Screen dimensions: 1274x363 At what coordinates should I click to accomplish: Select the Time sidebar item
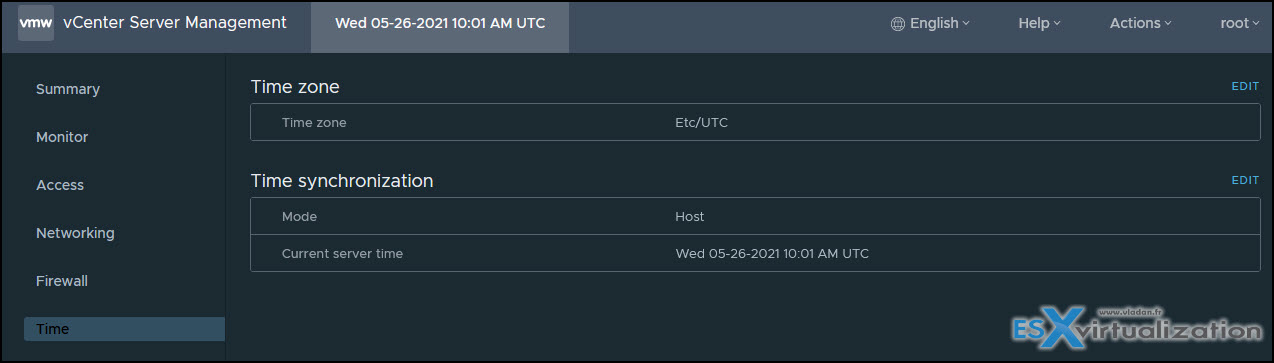(125, 329)
